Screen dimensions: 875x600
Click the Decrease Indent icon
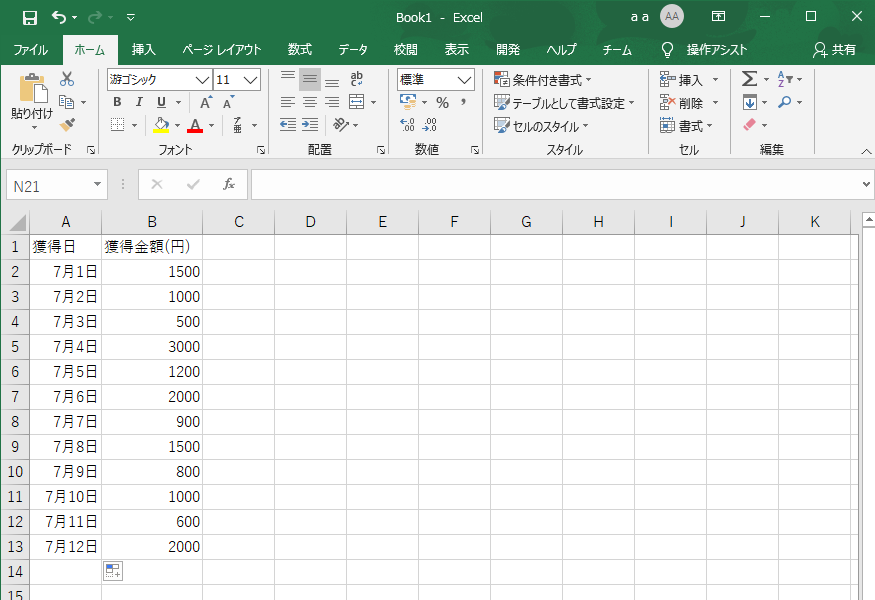[288, 124]
